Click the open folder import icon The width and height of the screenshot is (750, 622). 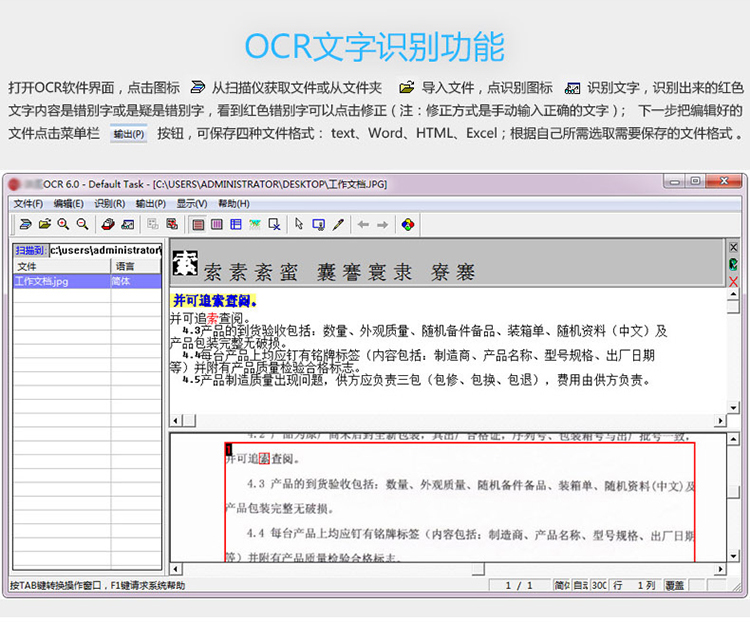[x=44, y=224]
